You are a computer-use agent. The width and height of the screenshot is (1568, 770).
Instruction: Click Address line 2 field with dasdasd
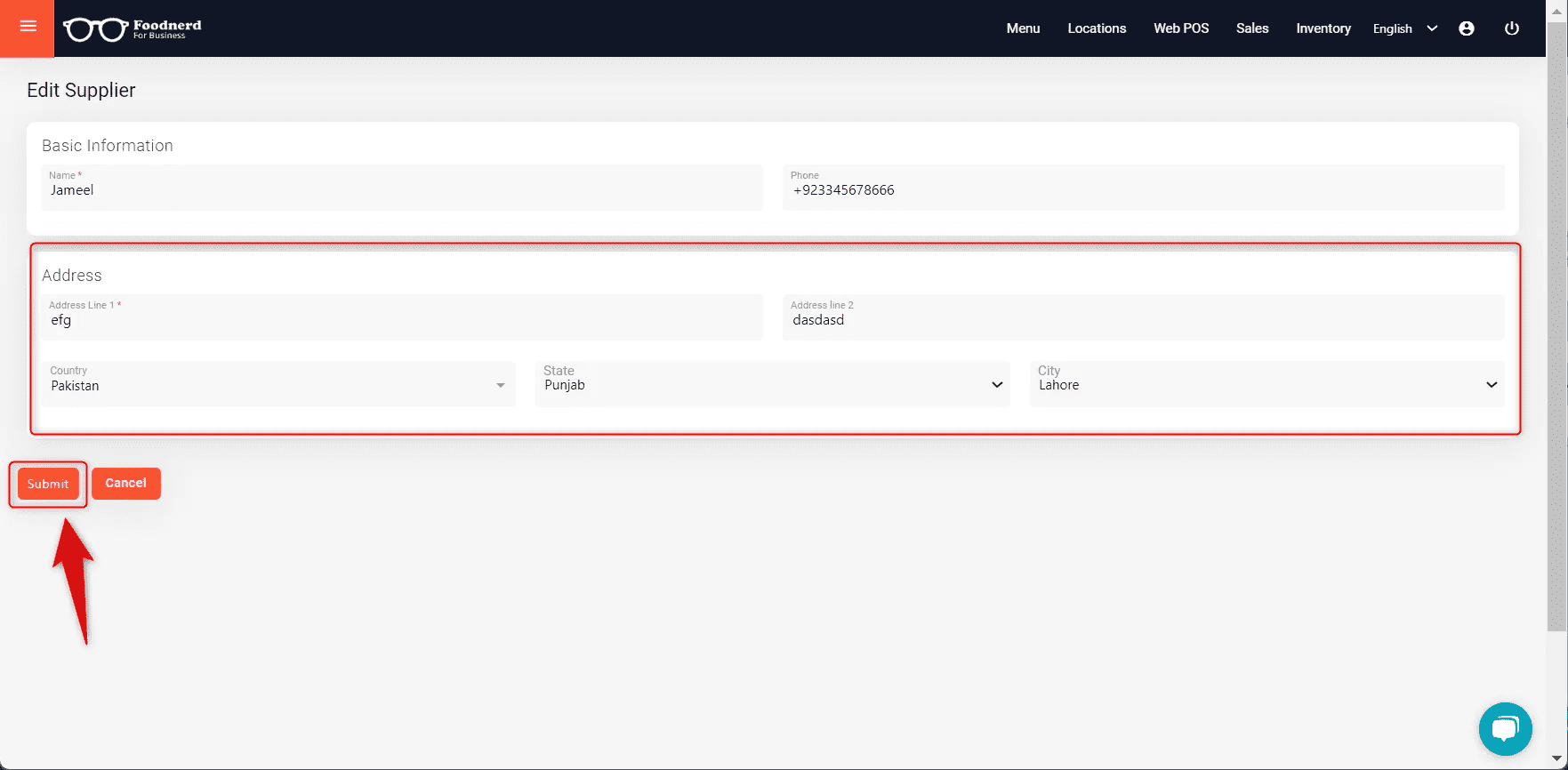(x=1144, y=317)
